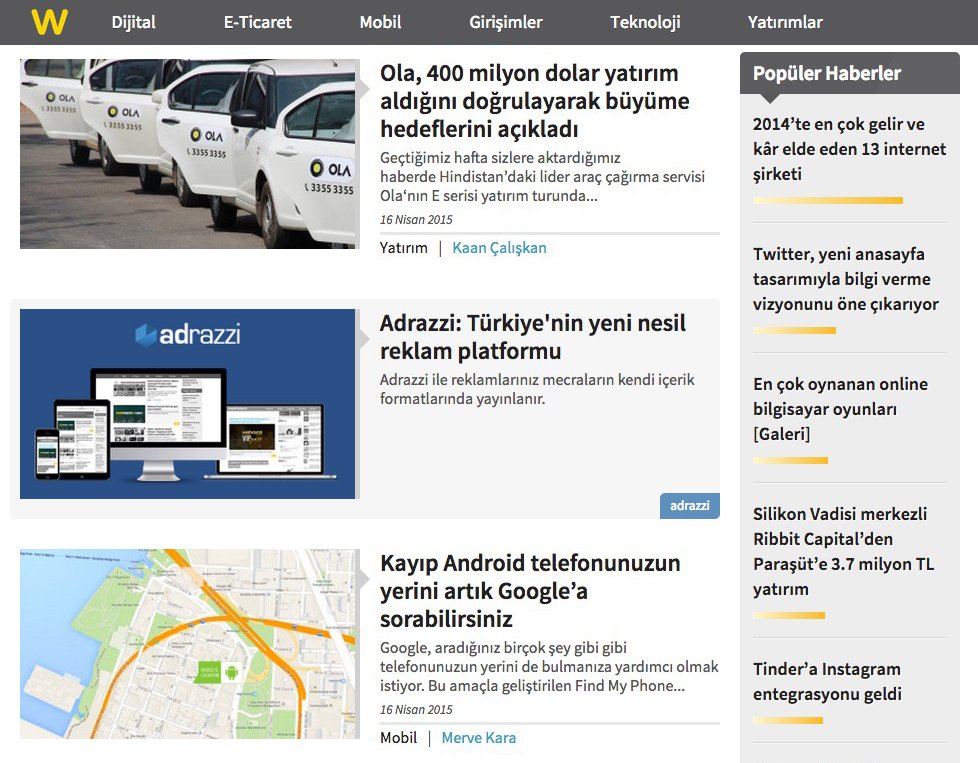Open the Kayıp Android telefonunuzun headline

click(530, 590)
